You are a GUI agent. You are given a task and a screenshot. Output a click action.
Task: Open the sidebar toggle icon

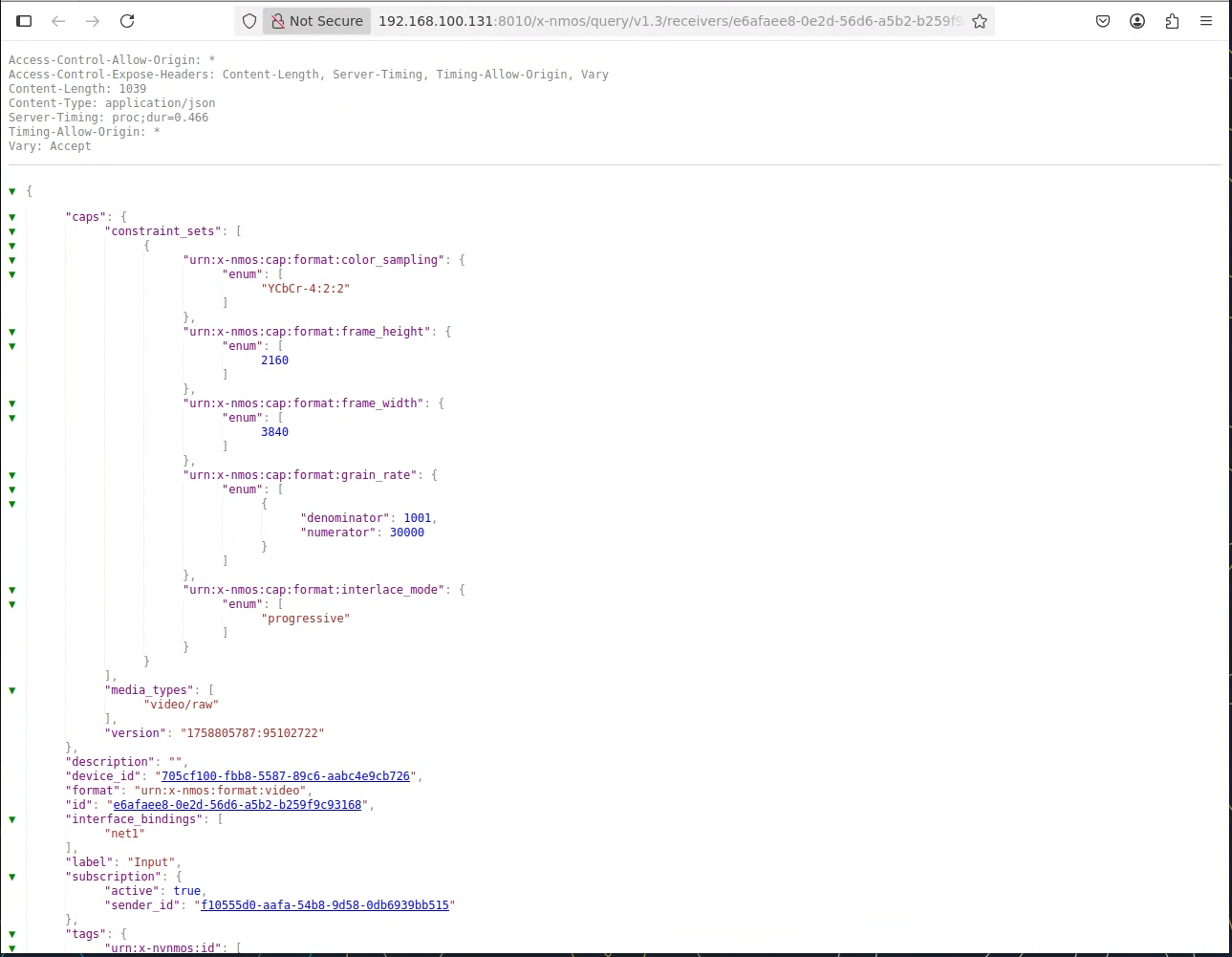click(x=25, y=21)
